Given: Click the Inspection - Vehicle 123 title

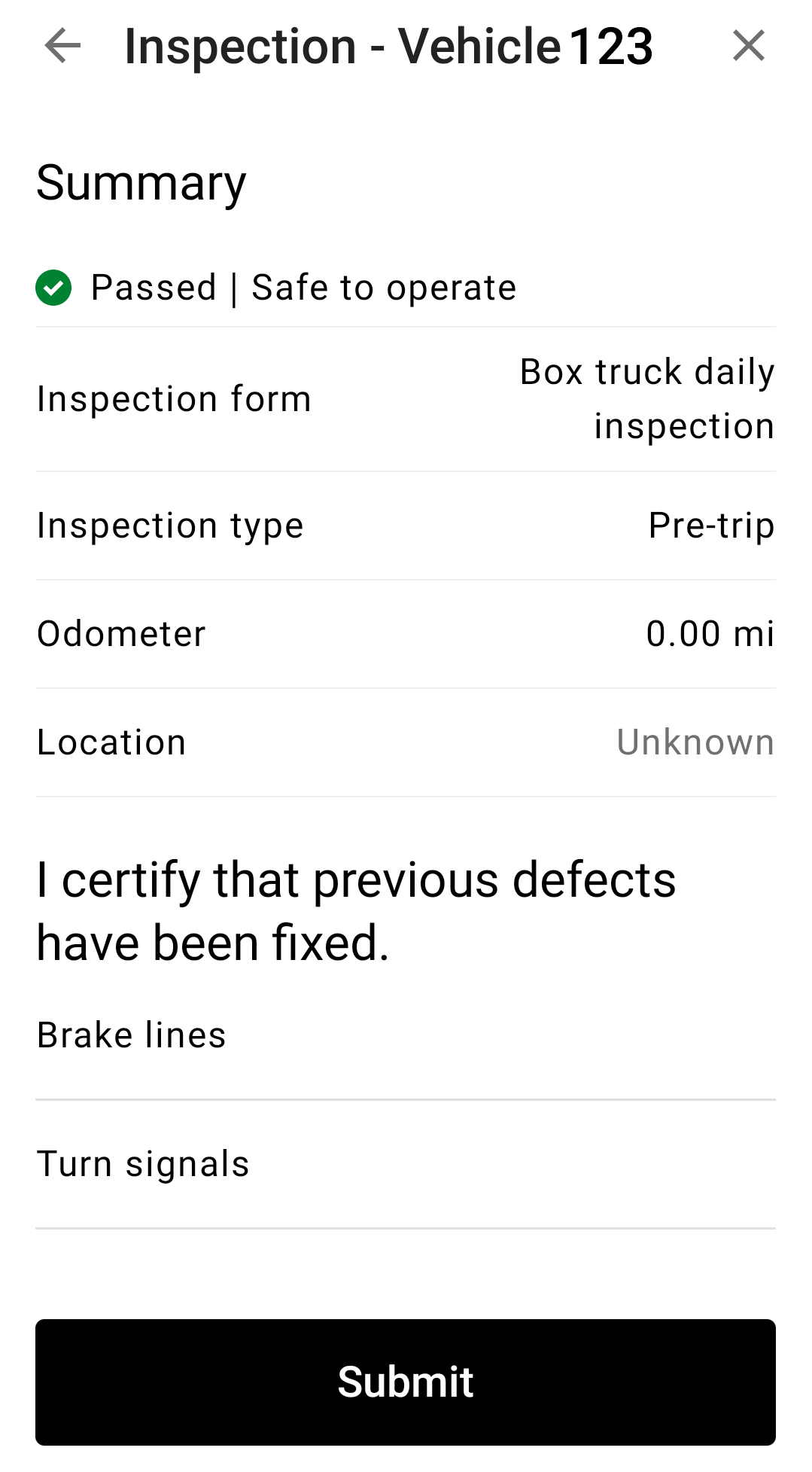Looking at the screenshot, I should point(388,46).
